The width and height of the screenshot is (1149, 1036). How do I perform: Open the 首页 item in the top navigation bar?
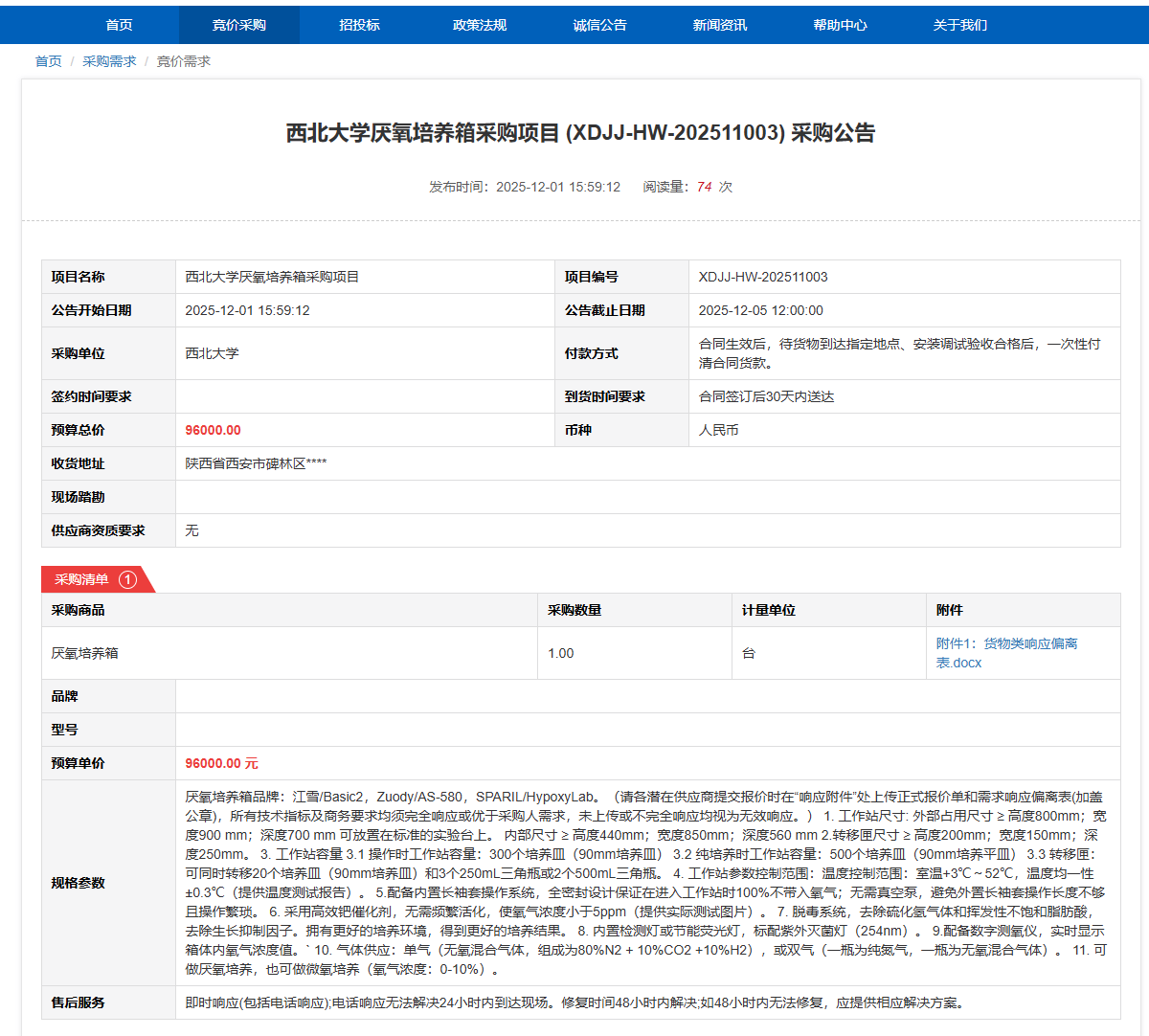coord(119,25)
